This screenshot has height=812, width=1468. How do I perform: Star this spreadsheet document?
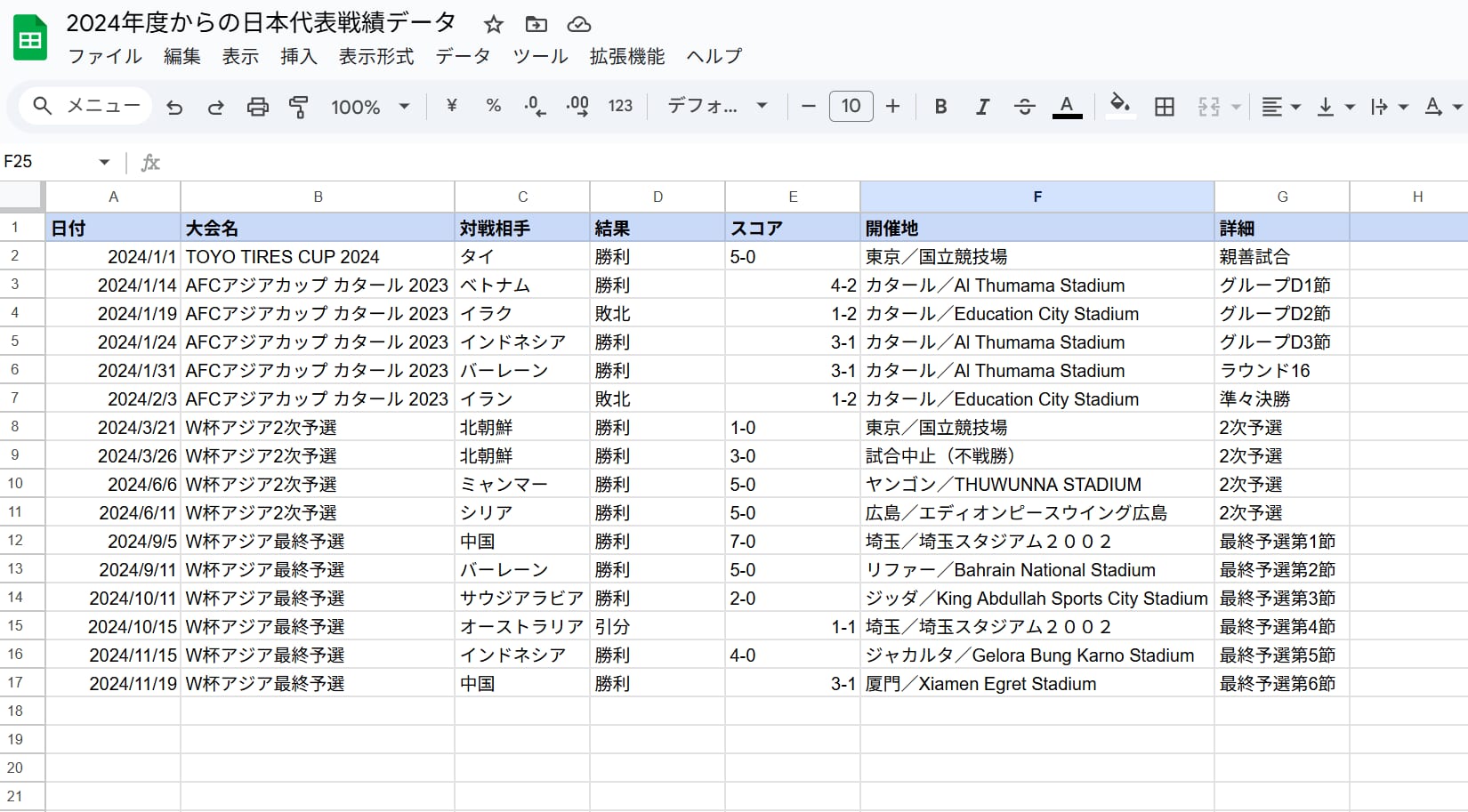(x=494, y=24)
